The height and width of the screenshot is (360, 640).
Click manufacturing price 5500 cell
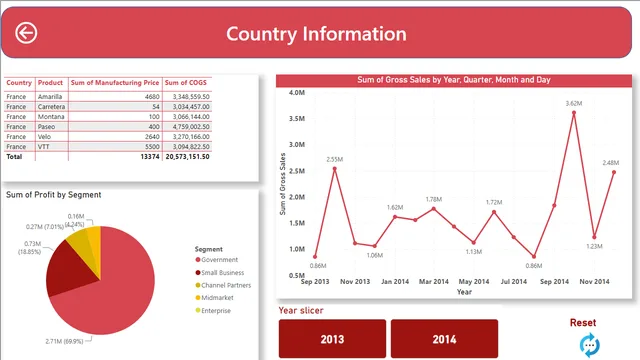[152, 147]
